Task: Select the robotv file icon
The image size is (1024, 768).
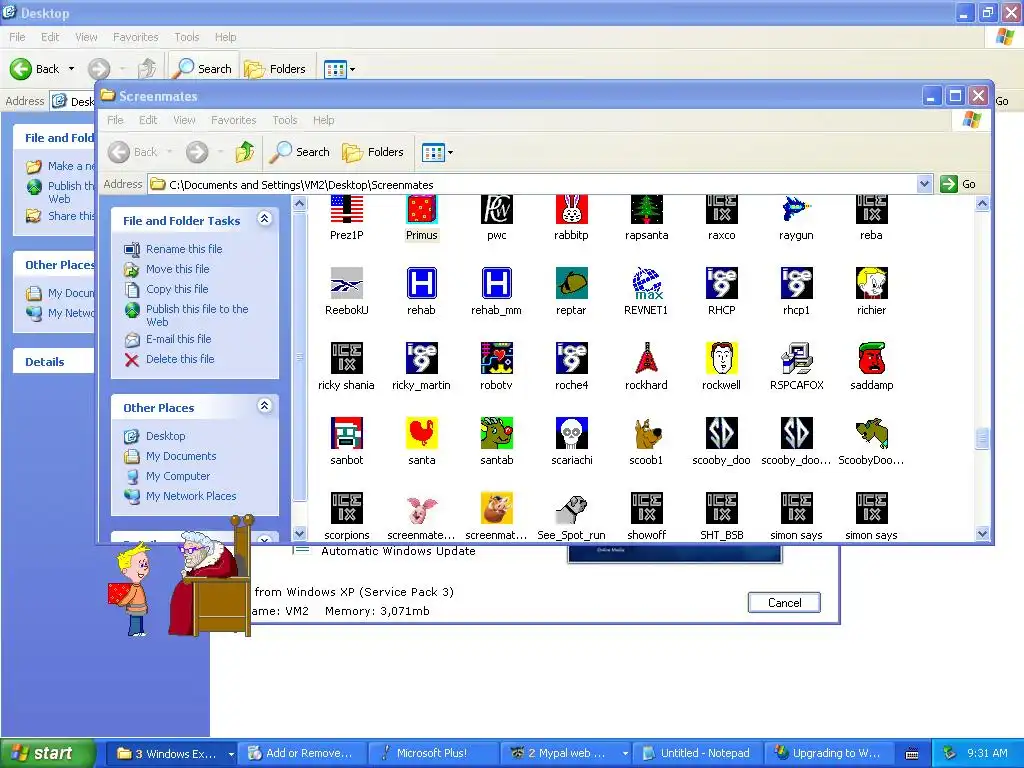Action: pos(496,359)
